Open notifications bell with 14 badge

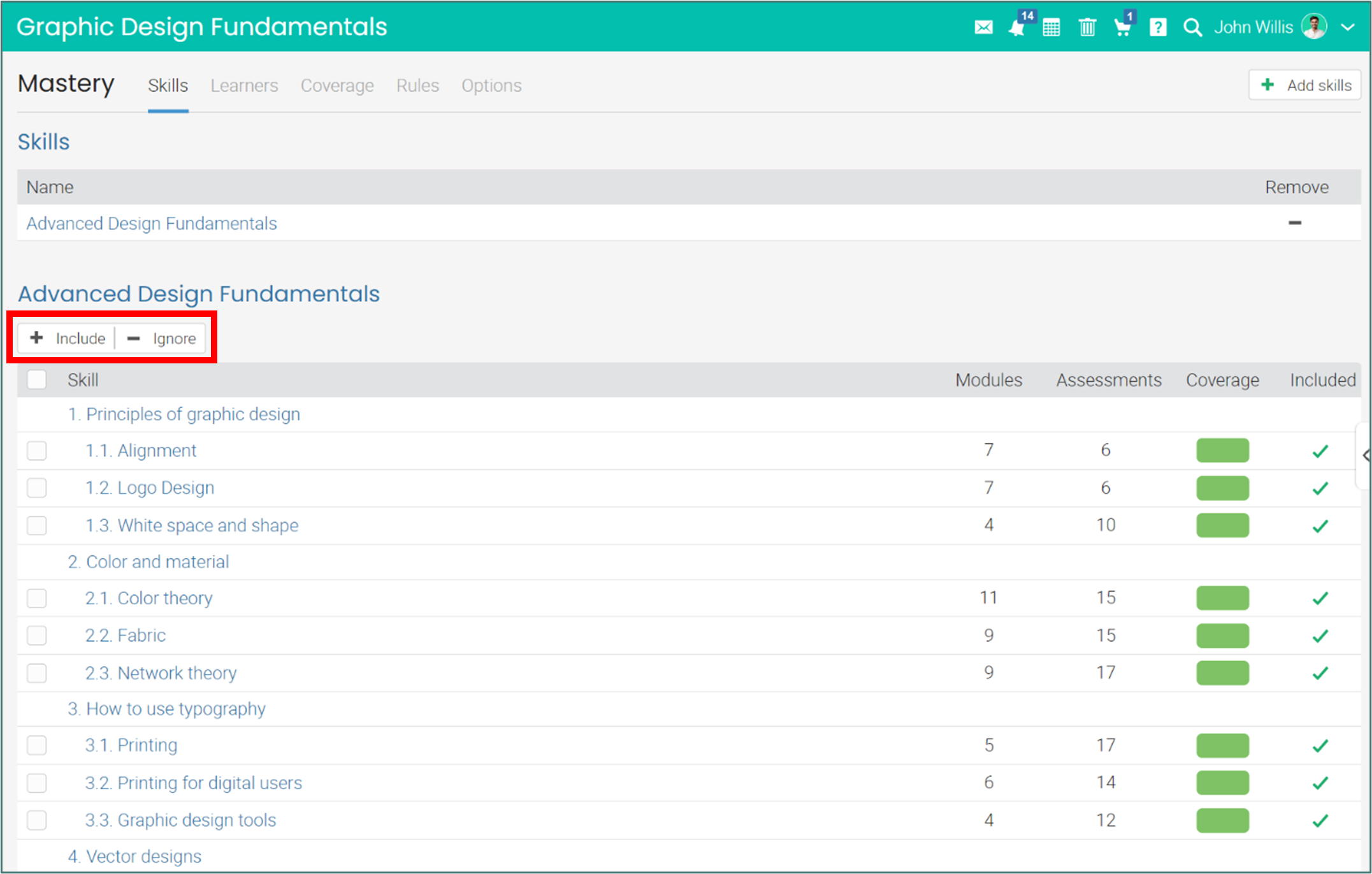1017,27
